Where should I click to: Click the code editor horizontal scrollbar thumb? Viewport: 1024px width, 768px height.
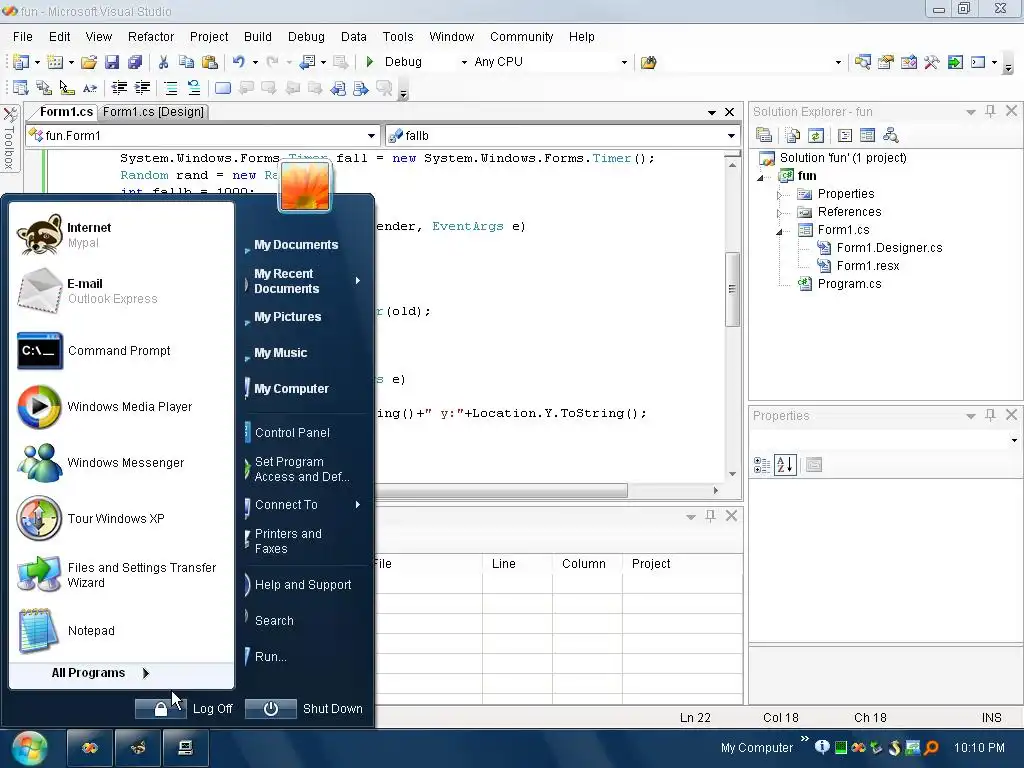[501, 490]
